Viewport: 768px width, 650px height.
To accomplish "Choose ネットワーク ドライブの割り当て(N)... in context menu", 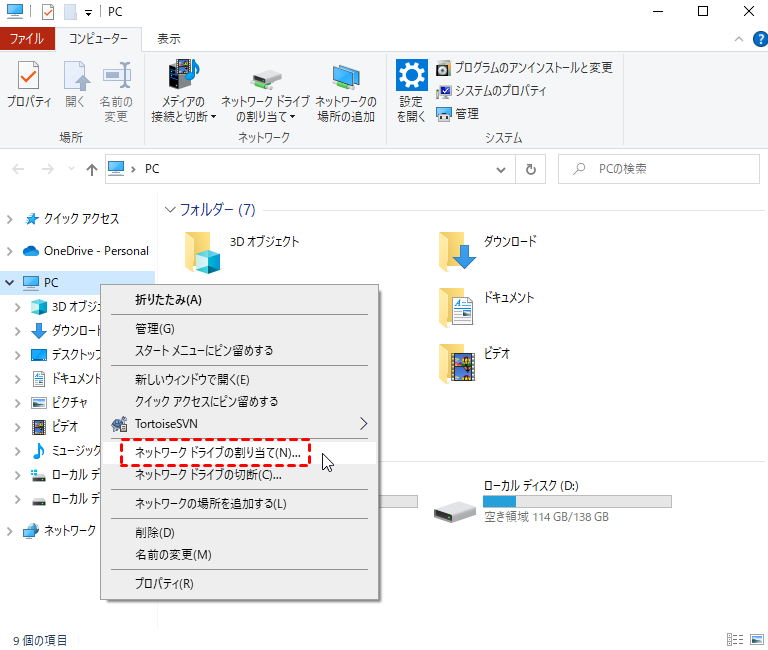I will (240, 453).
